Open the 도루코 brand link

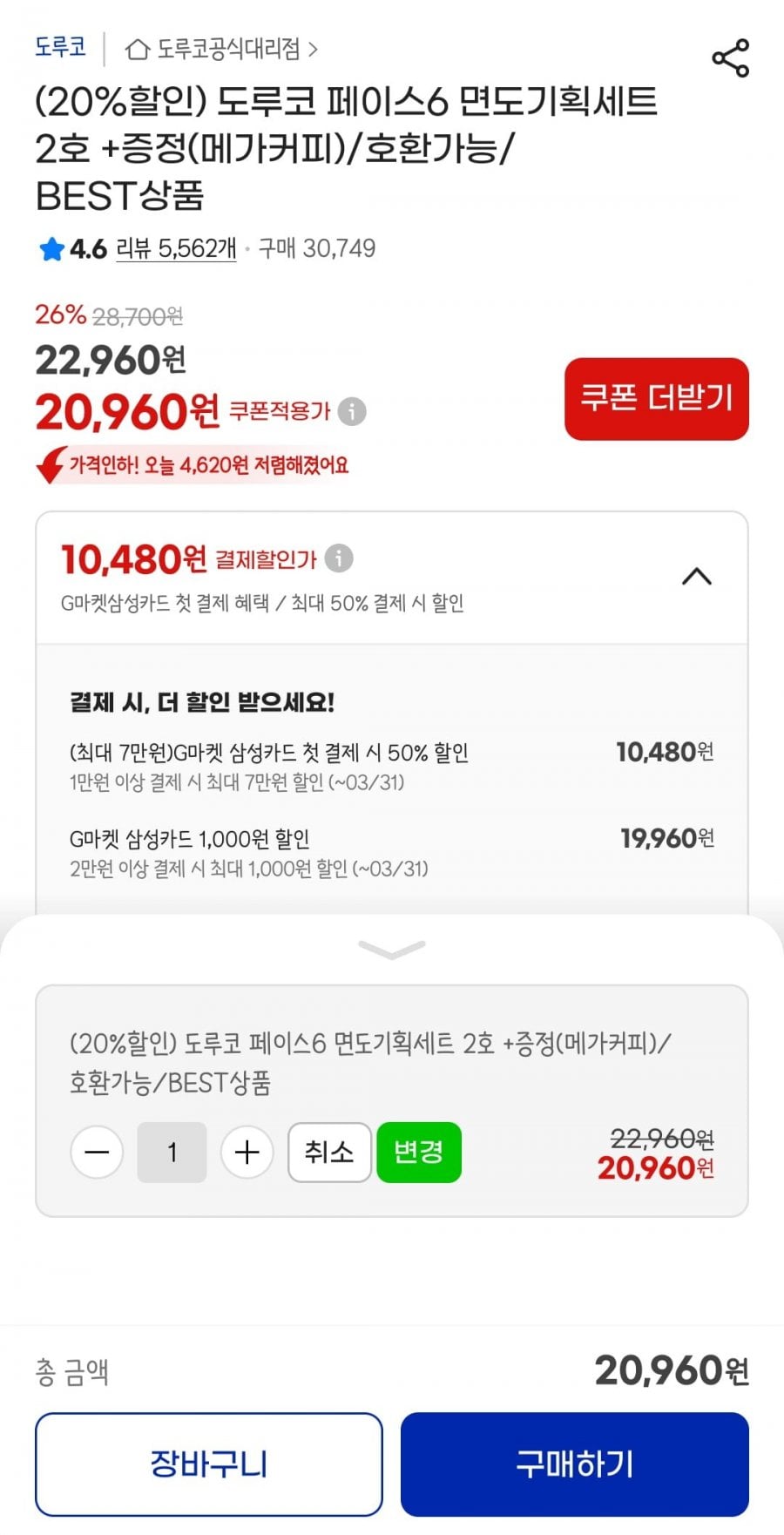click(60, 47)
